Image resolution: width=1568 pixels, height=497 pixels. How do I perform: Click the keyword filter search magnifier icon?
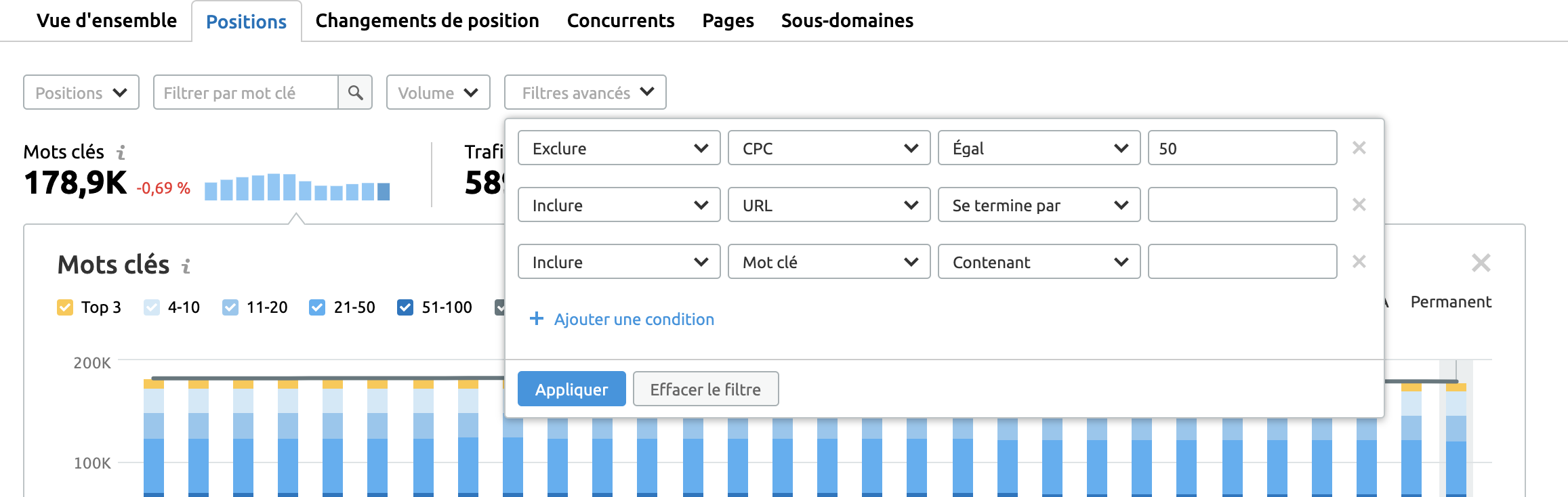pos(355,93)
